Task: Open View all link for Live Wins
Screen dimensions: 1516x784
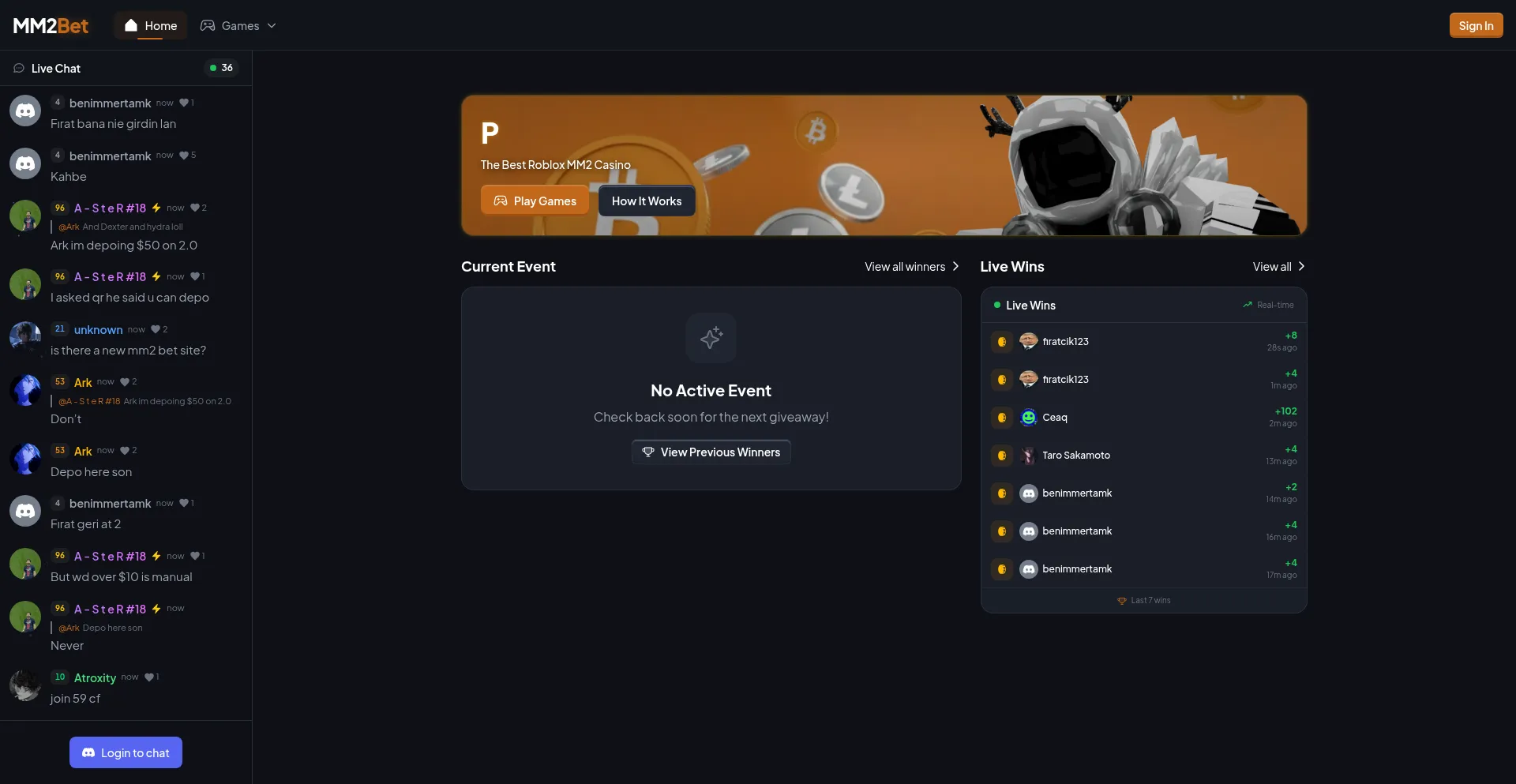Action: click(x=1279, y=267)
